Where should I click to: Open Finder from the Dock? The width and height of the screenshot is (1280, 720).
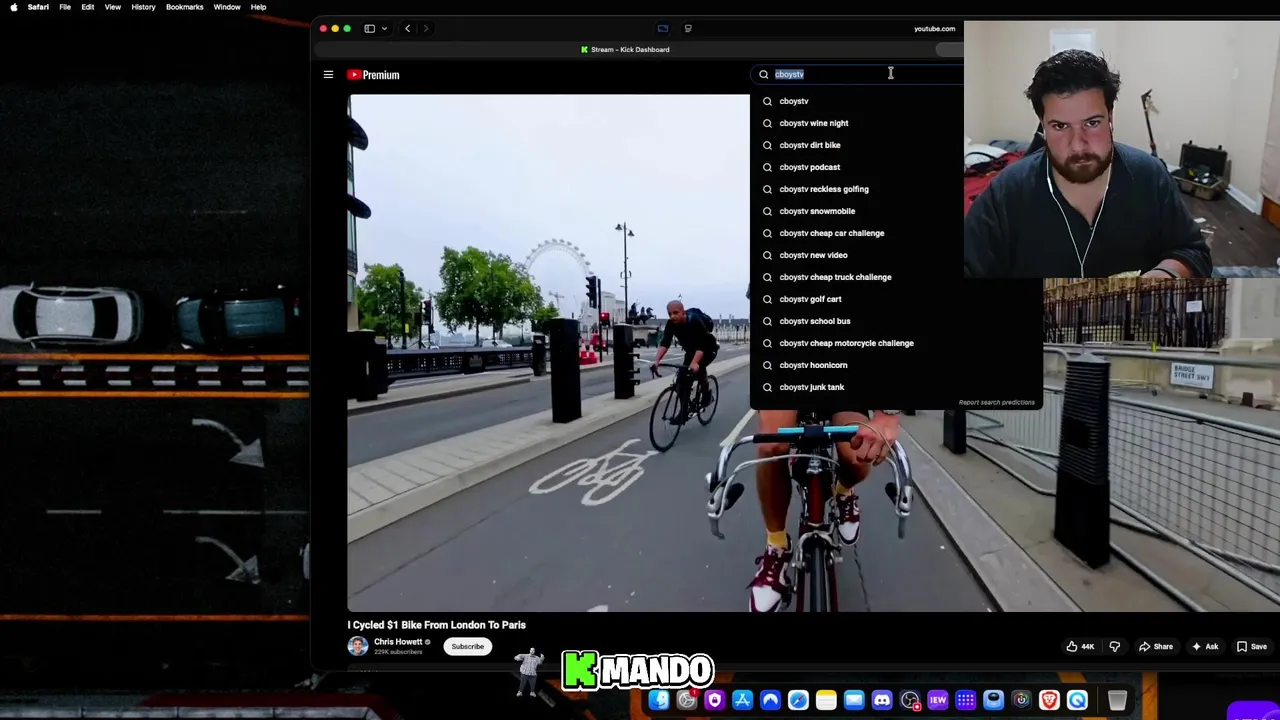point(659,701)
